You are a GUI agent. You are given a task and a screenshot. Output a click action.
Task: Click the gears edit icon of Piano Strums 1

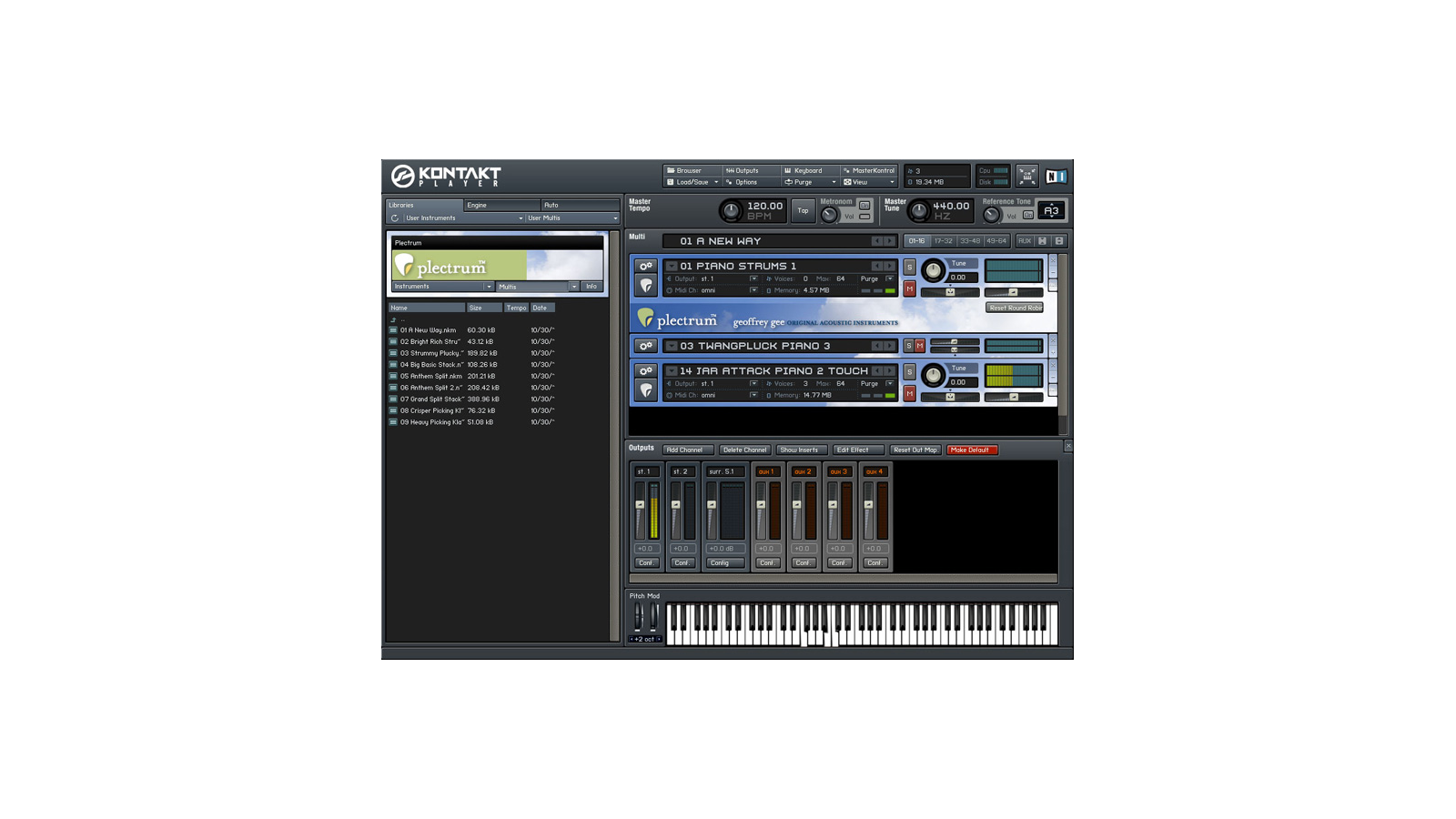click(645, 267)
